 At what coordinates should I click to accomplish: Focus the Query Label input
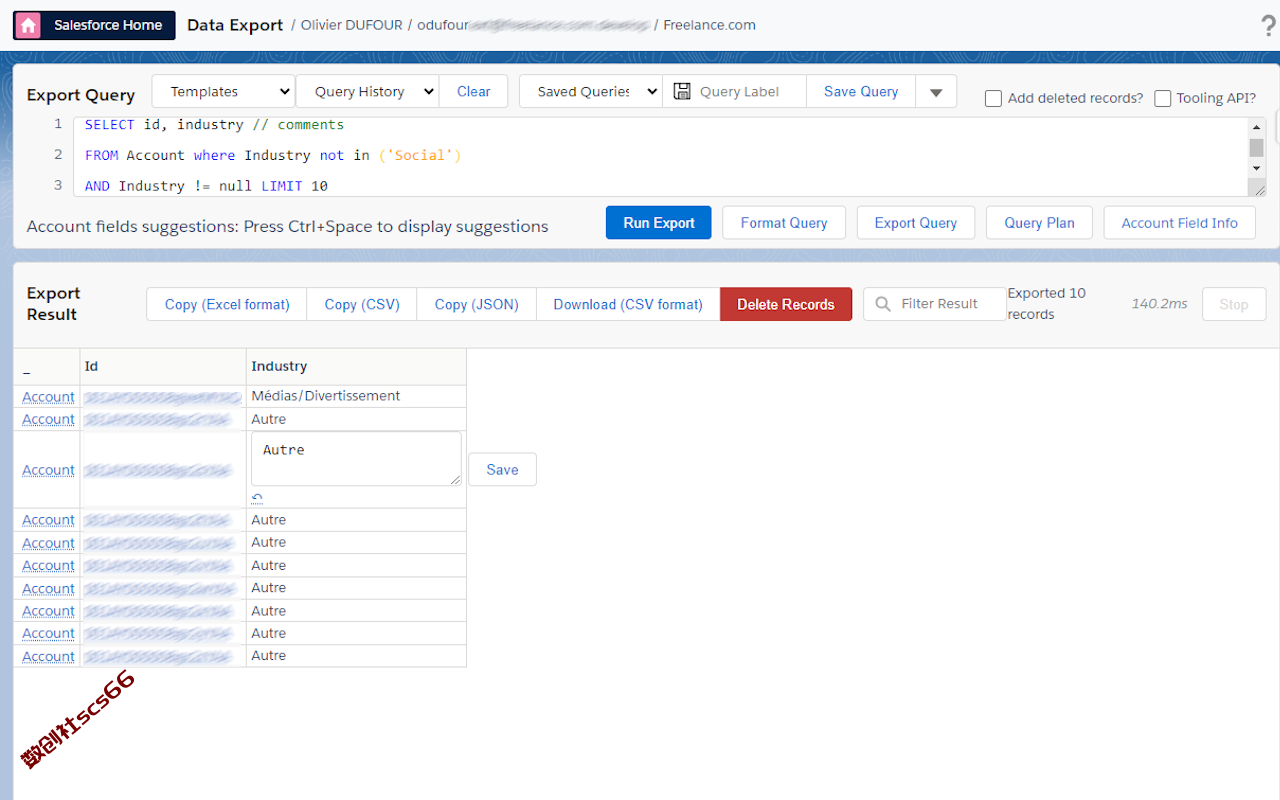tap(748, 91)
